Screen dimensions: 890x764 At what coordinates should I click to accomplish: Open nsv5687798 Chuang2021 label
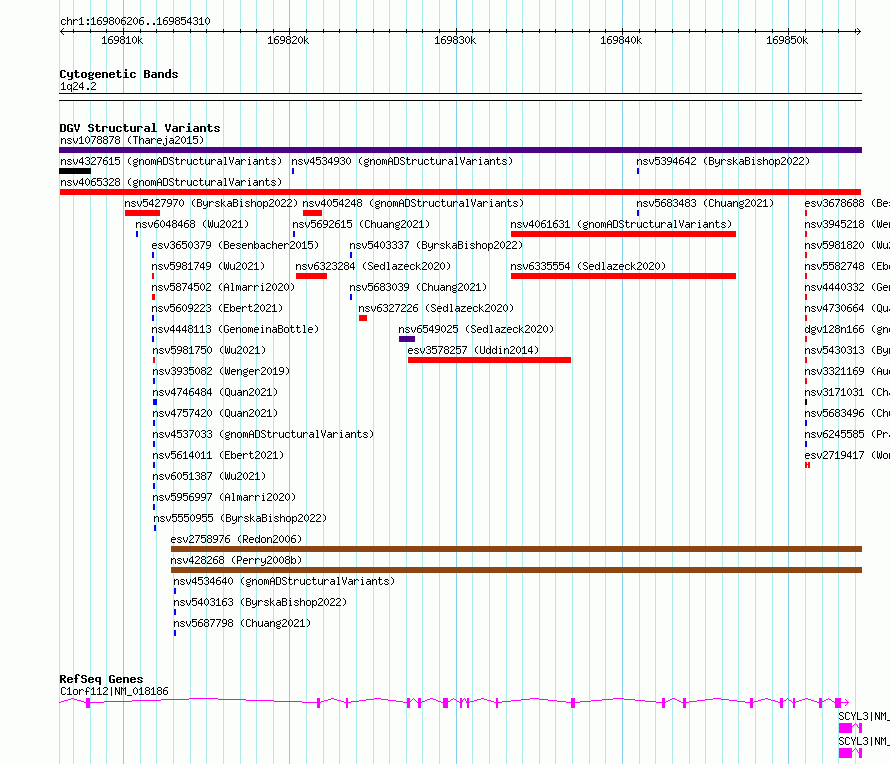(x=242, y=623)
